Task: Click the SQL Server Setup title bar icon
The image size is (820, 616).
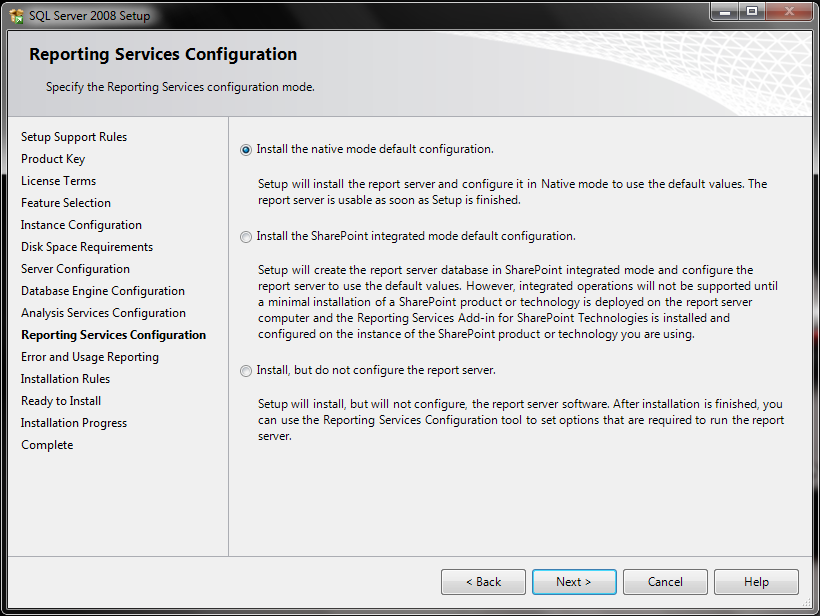Action: coord(16,16)
